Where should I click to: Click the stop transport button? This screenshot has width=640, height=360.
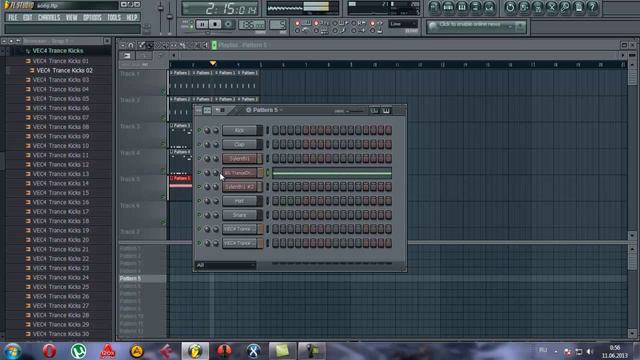[215, 24]
